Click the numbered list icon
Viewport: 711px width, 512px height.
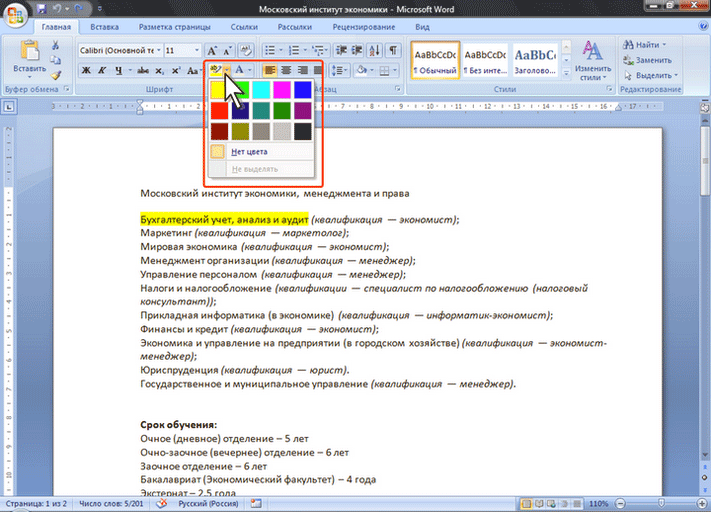[294, 50]
